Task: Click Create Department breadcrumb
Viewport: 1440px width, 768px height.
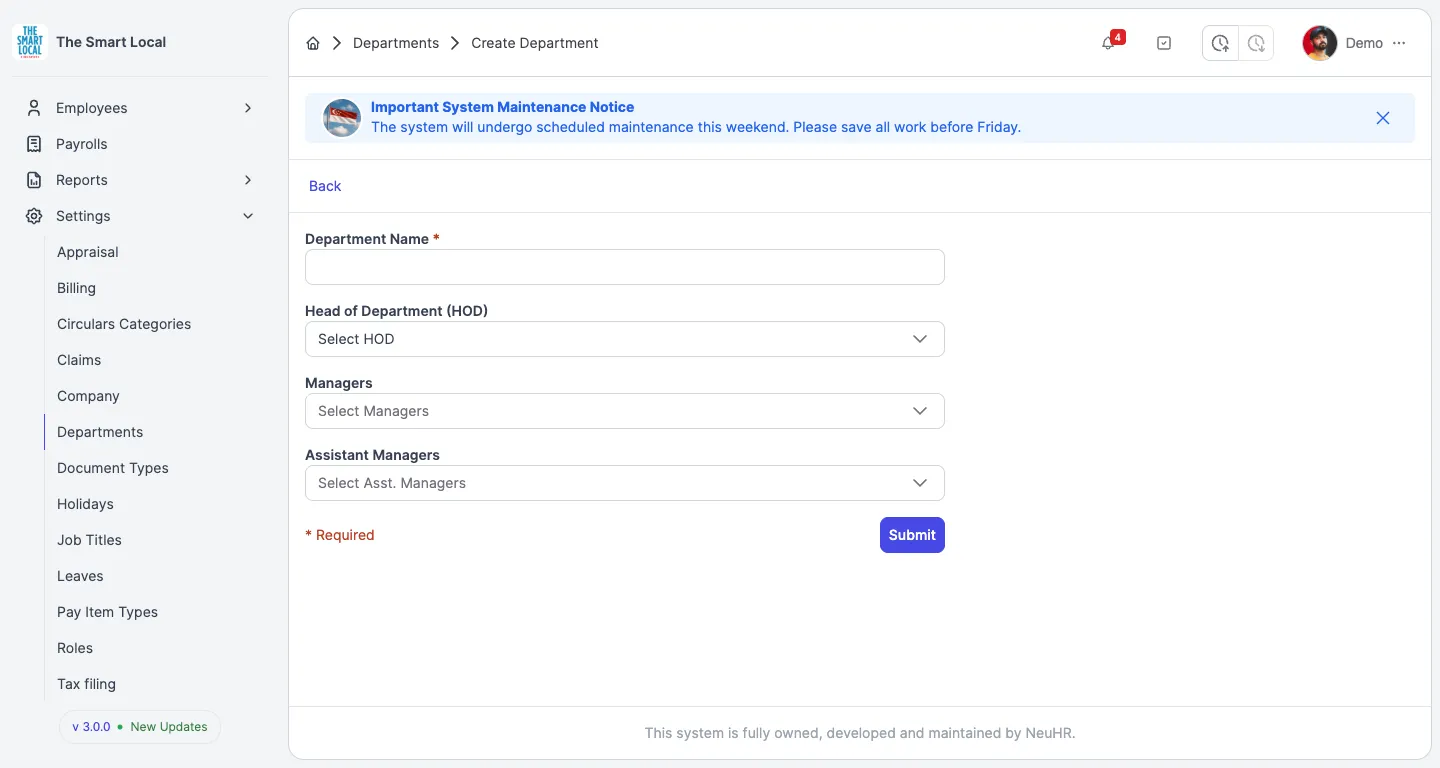Action: 535,43
